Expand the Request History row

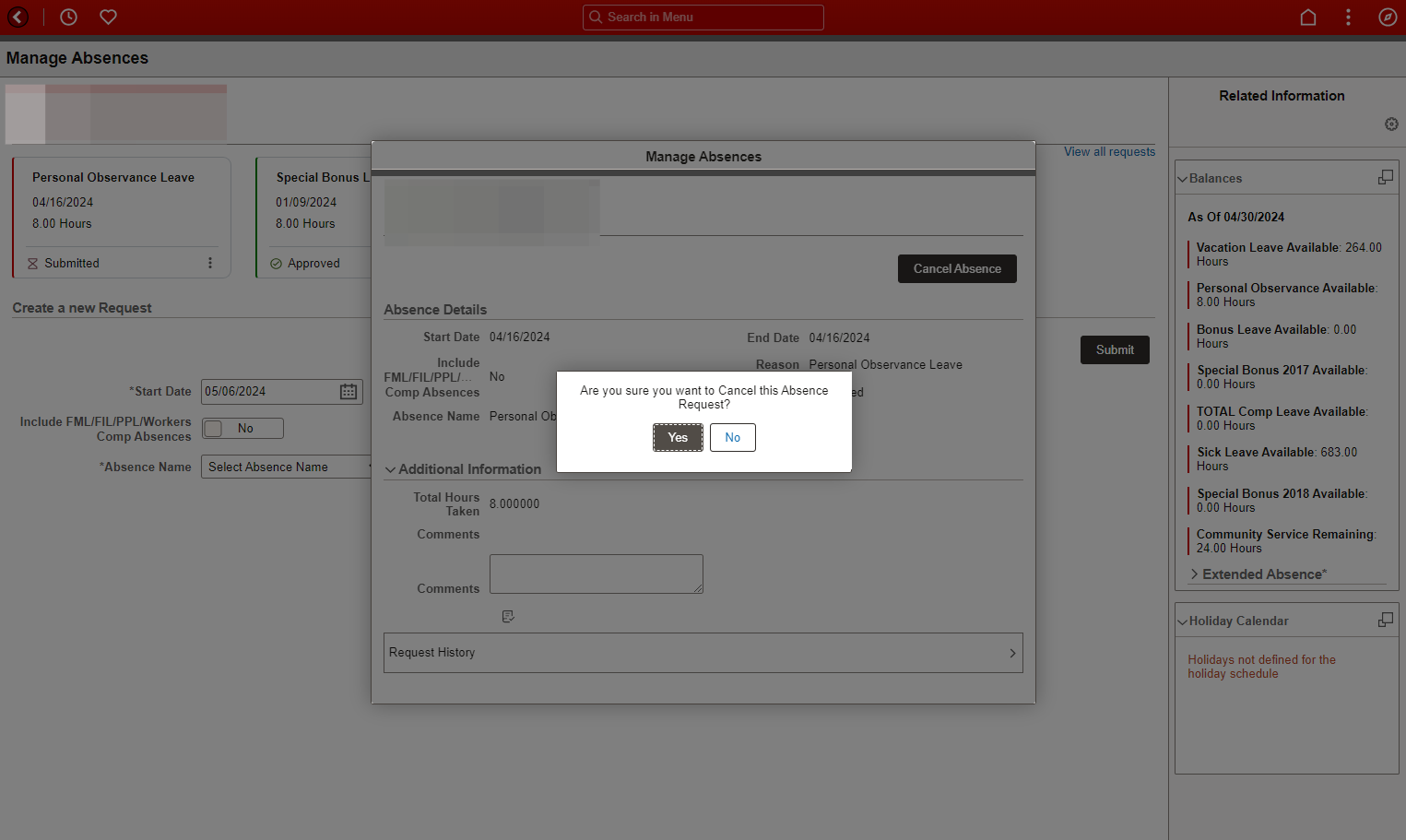pos(703,653)
